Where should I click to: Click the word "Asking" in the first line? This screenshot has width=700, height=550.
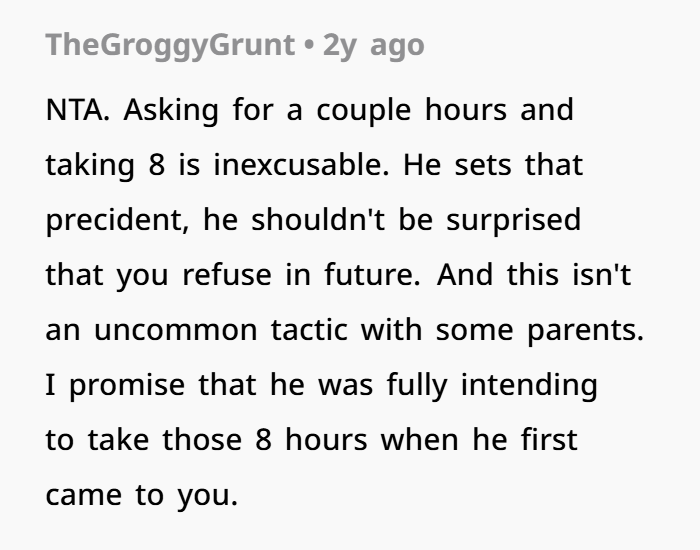tap(171, 111)
